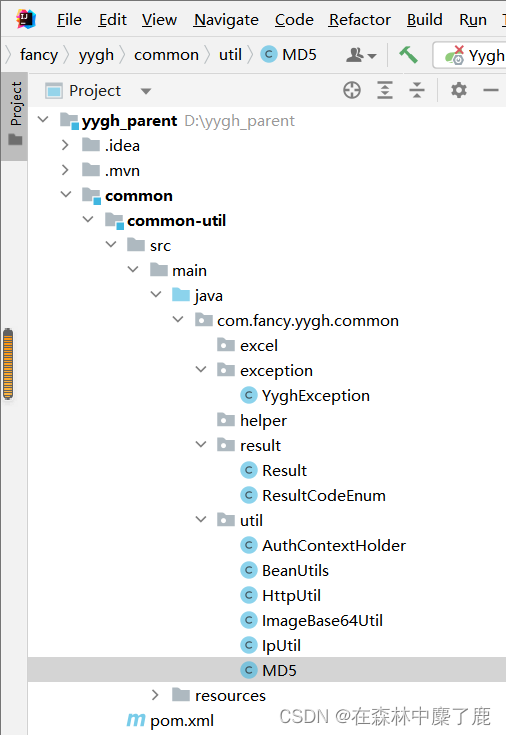Click the IntelliJ IDEA logo icon

[26, 19]
